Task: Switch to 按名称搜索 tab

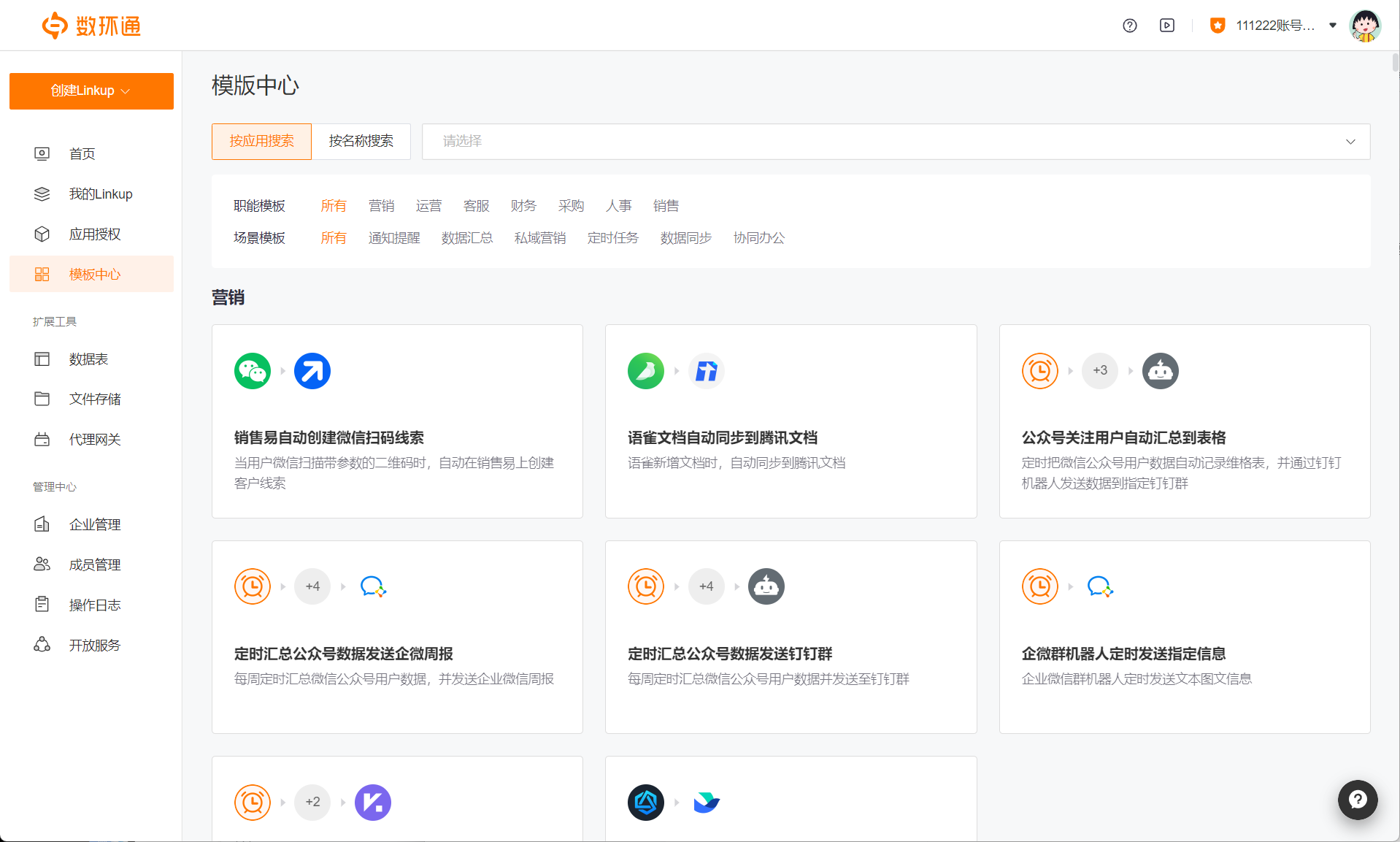Action: pos(361,141)
